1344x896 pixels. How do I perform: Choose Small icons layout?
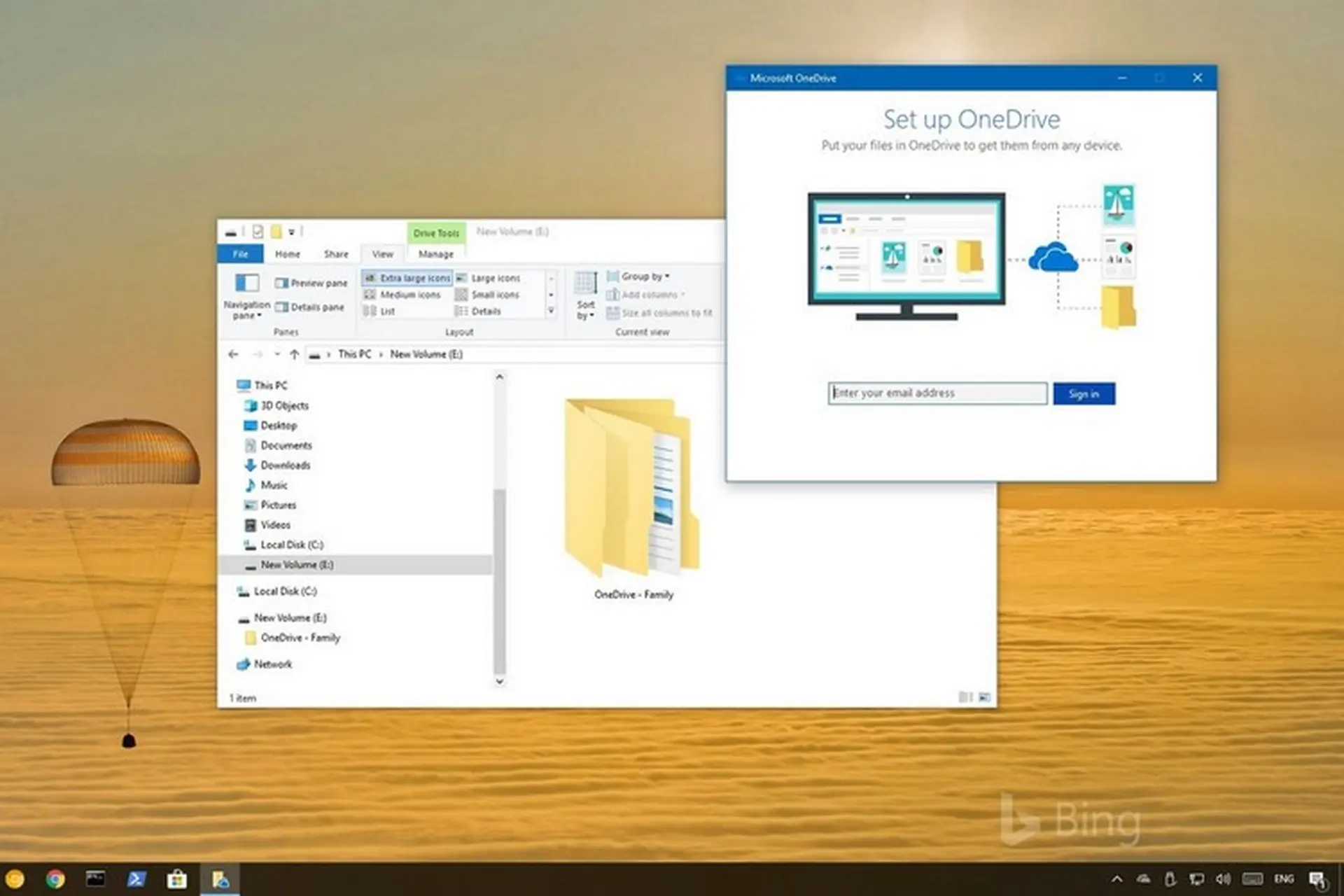pos(487,295)
